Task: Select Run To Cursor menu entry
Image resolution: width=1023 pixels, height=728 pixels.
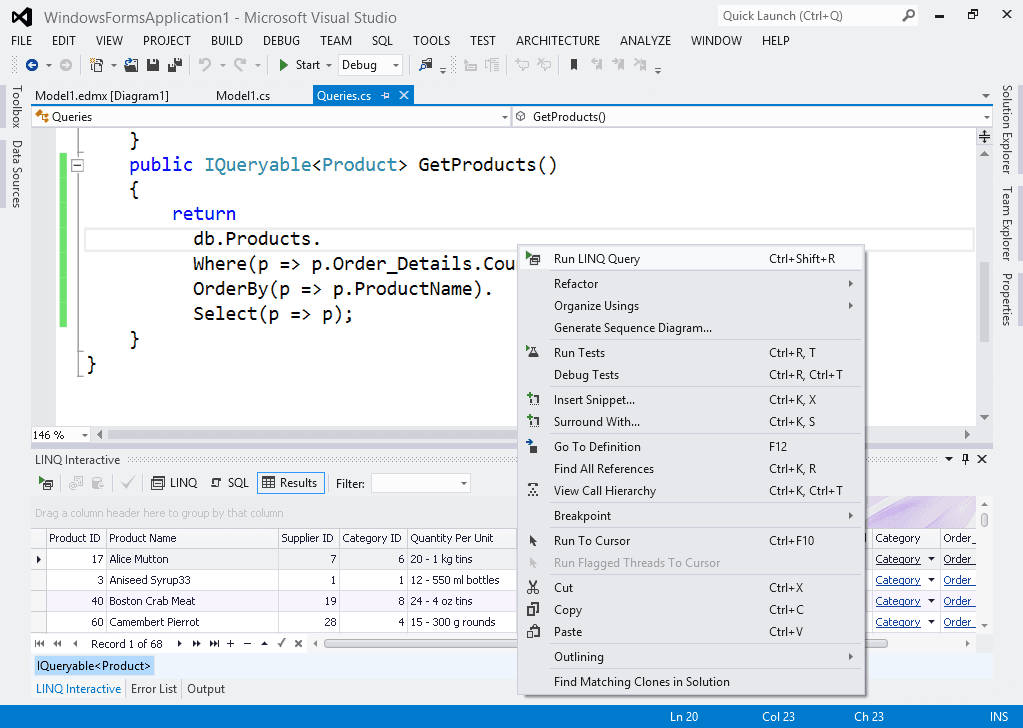Action: (x=691, y=541)
